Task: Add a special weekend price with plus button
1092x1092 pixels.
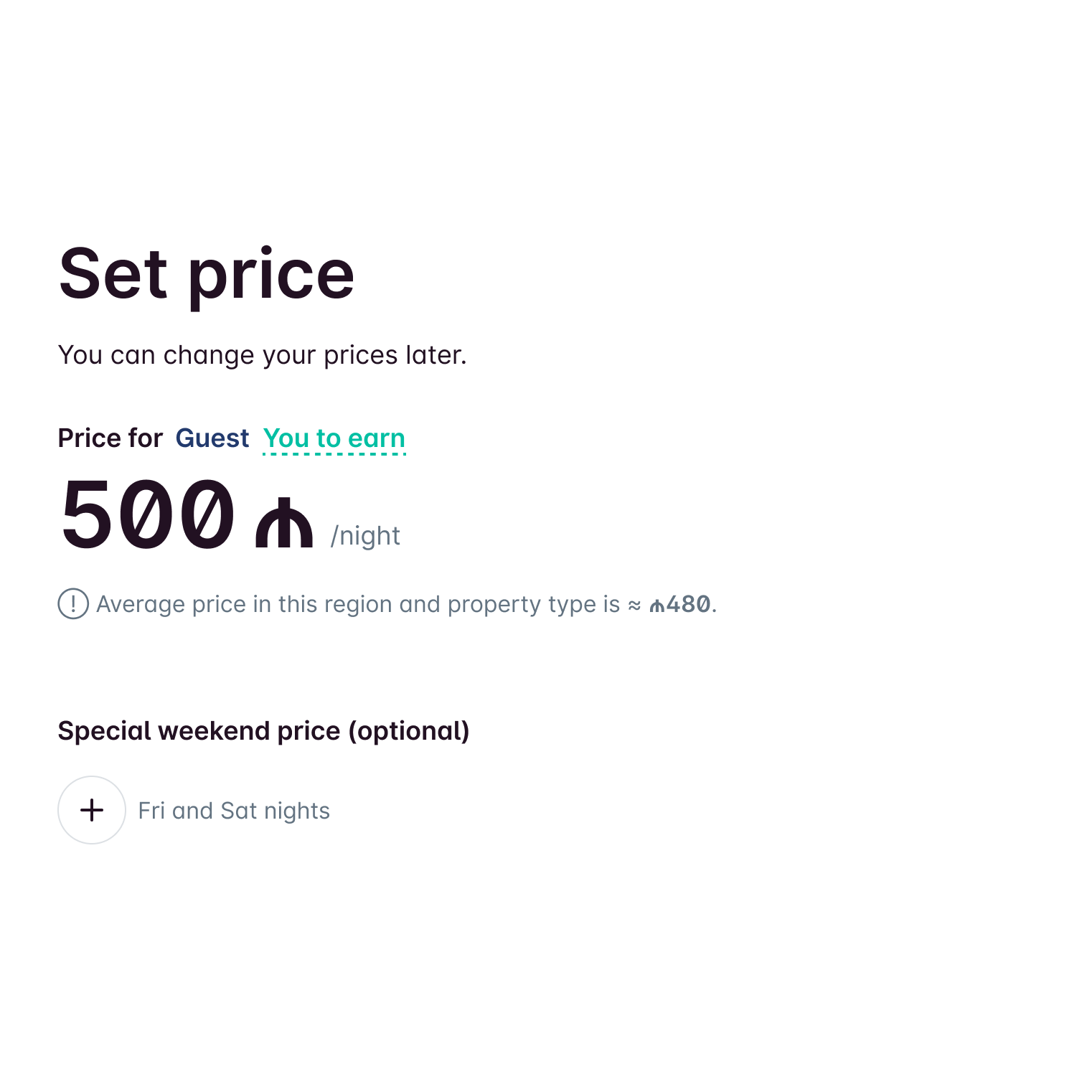Action: click(92, 810)
